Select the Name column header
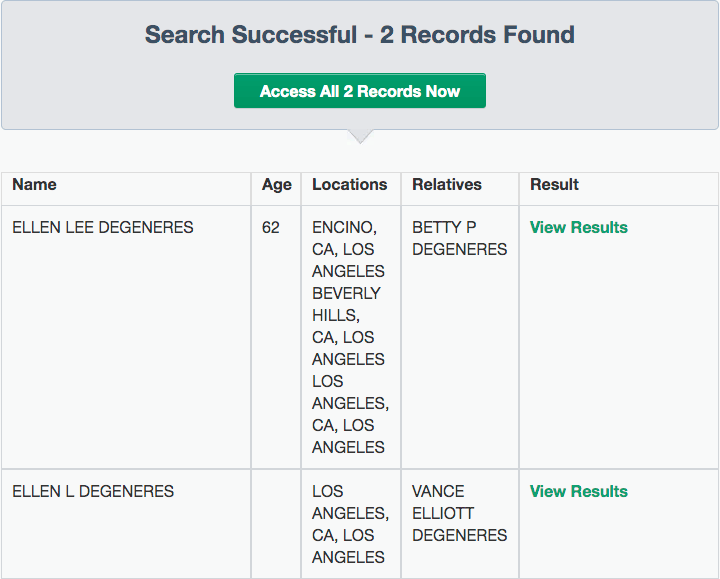This screenshot has width=720, height=579. (x=34, y=184)
